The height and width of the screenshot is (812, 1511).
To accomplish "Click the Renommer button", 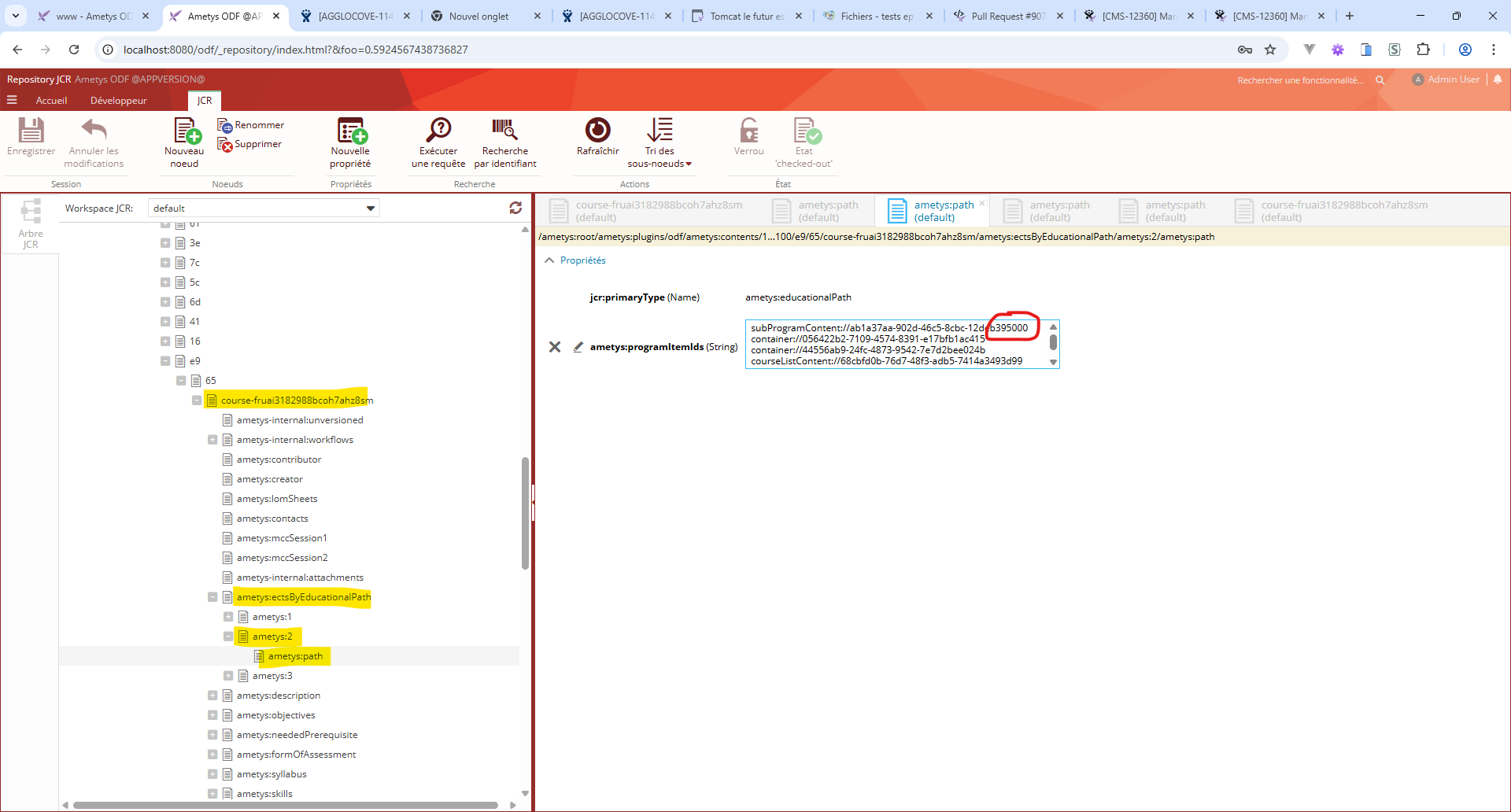I will (251, 125).
